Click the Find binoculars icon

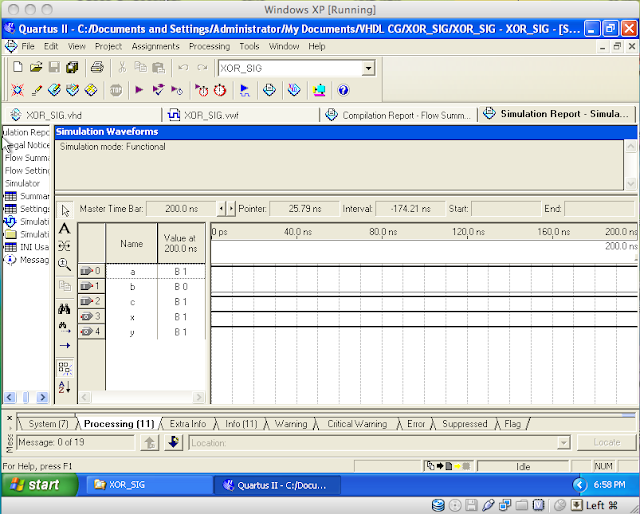click(65, 309)
